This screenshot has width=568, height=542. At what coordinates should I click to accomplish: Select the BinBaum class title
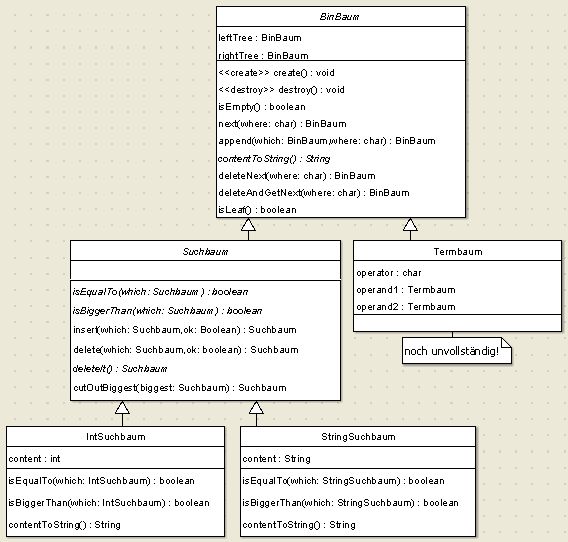pyautogui.click(x=339, y=17)
